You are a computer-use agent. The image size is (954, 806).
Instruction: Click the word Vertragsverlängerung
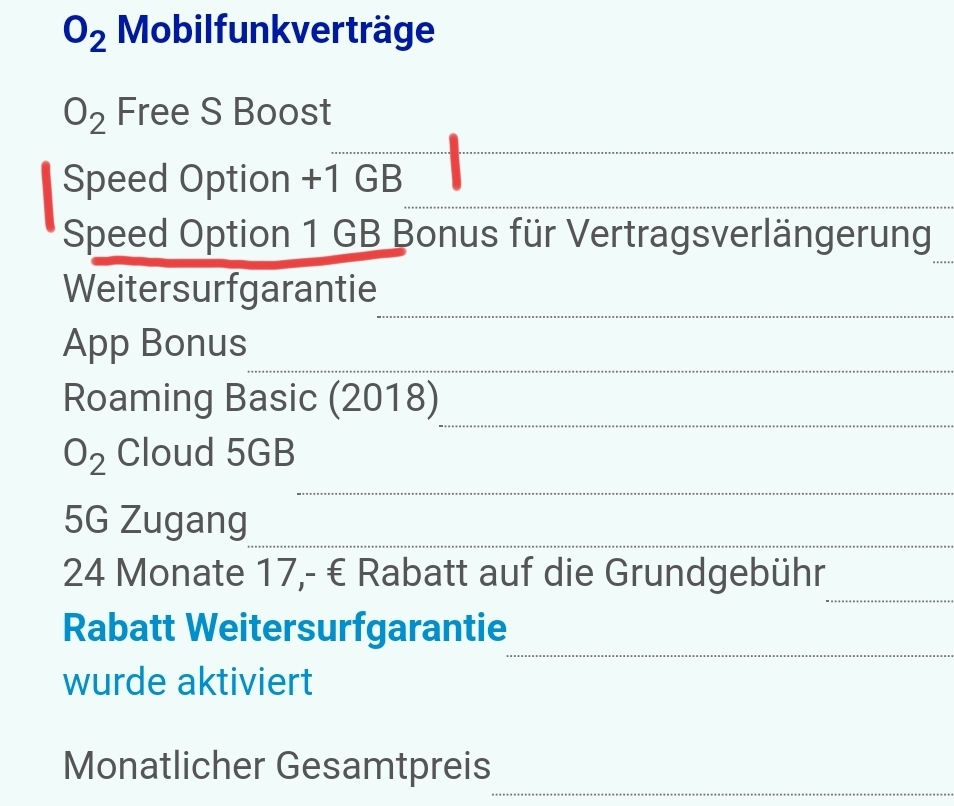click(x=749, y=234)
